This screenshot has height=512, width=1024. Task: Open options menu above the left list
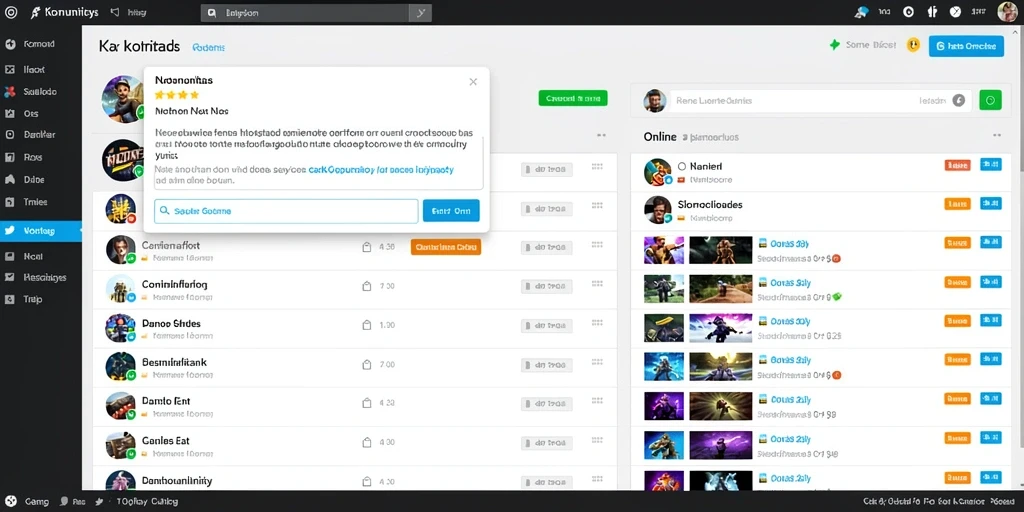[601, 136]
